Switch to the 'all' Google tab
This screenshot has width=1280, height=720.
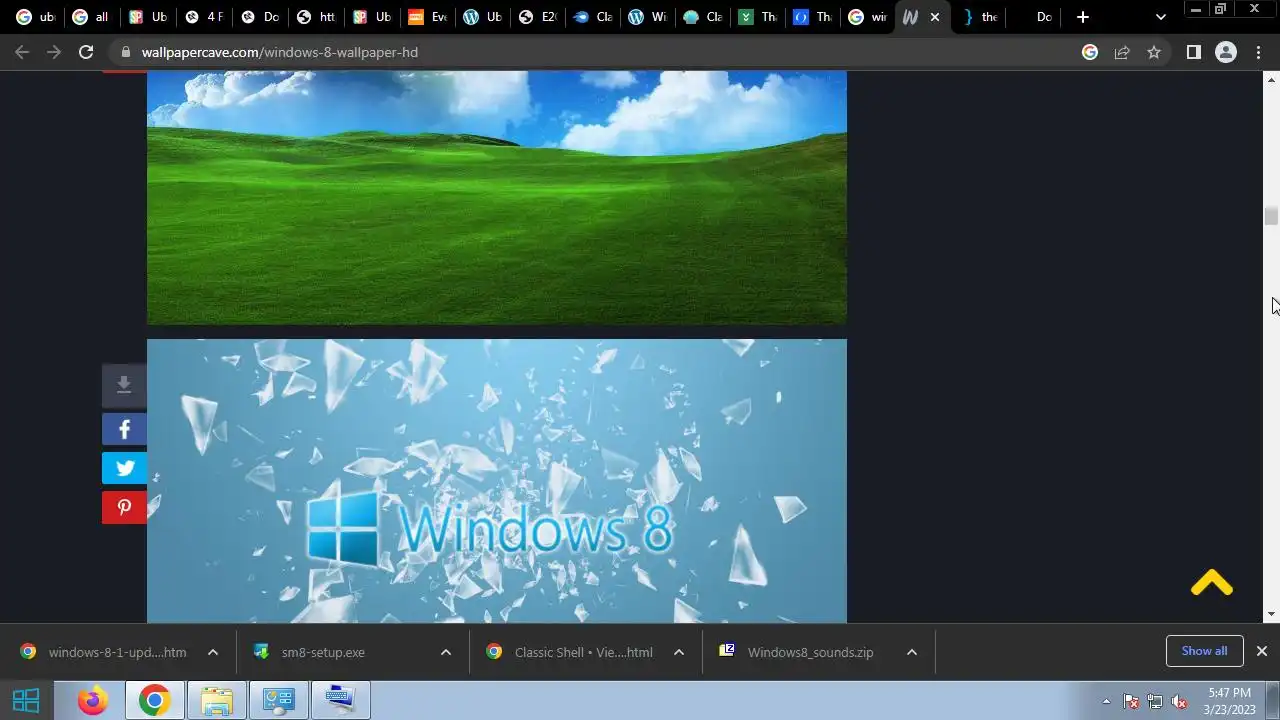click(x=90, y=17)
